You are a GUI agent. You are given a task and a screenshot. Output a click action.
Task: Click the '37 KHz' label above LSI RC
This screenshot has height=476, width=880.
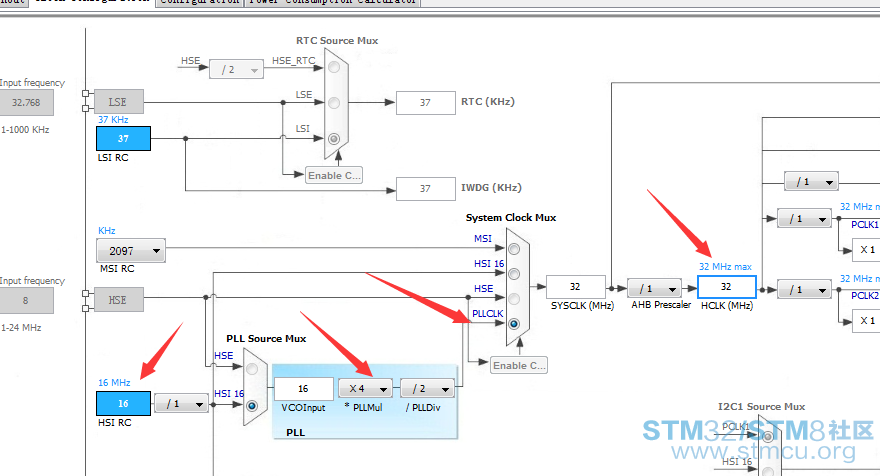(x=113, y=120)
